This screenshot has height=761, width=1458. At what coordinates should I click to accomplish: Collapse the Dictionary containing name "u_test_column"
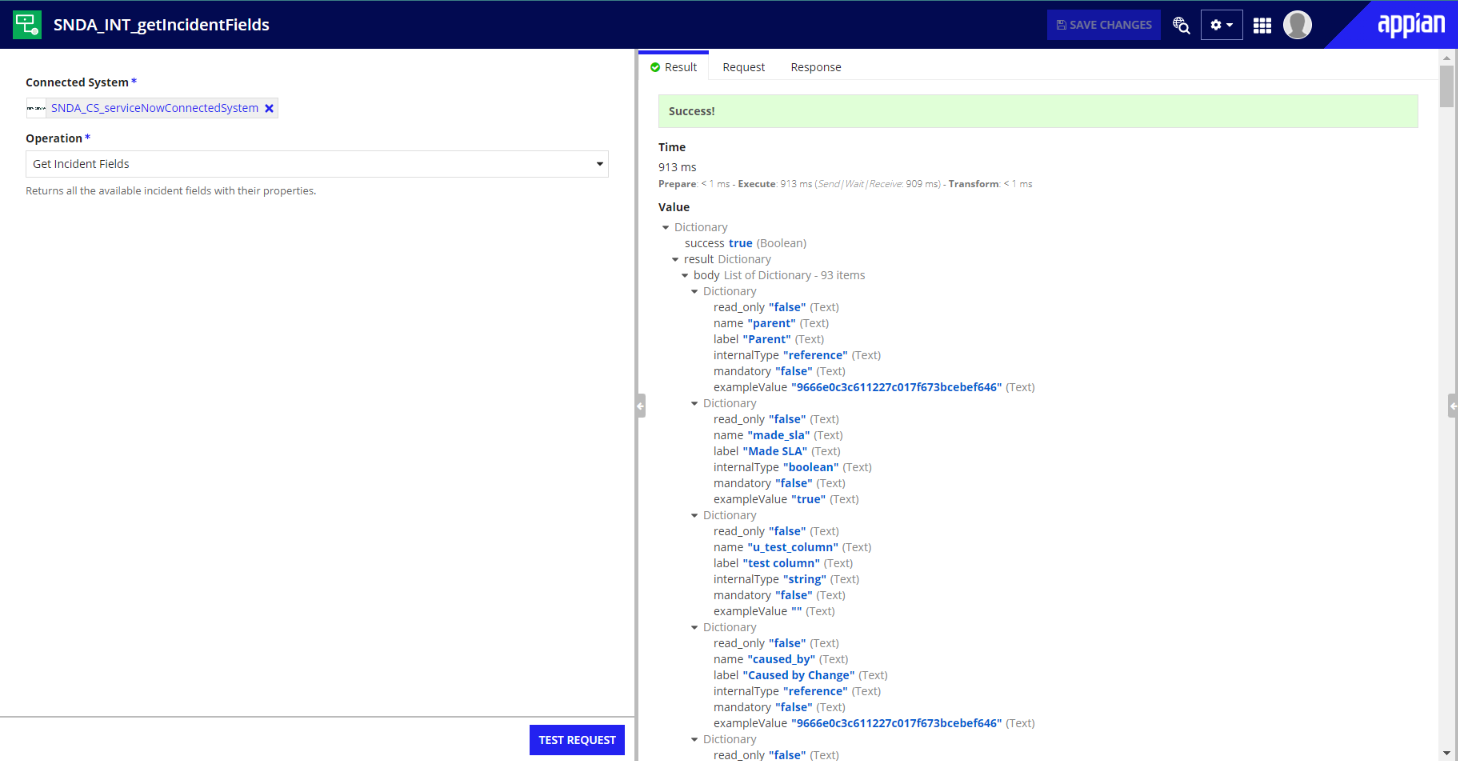695,516
